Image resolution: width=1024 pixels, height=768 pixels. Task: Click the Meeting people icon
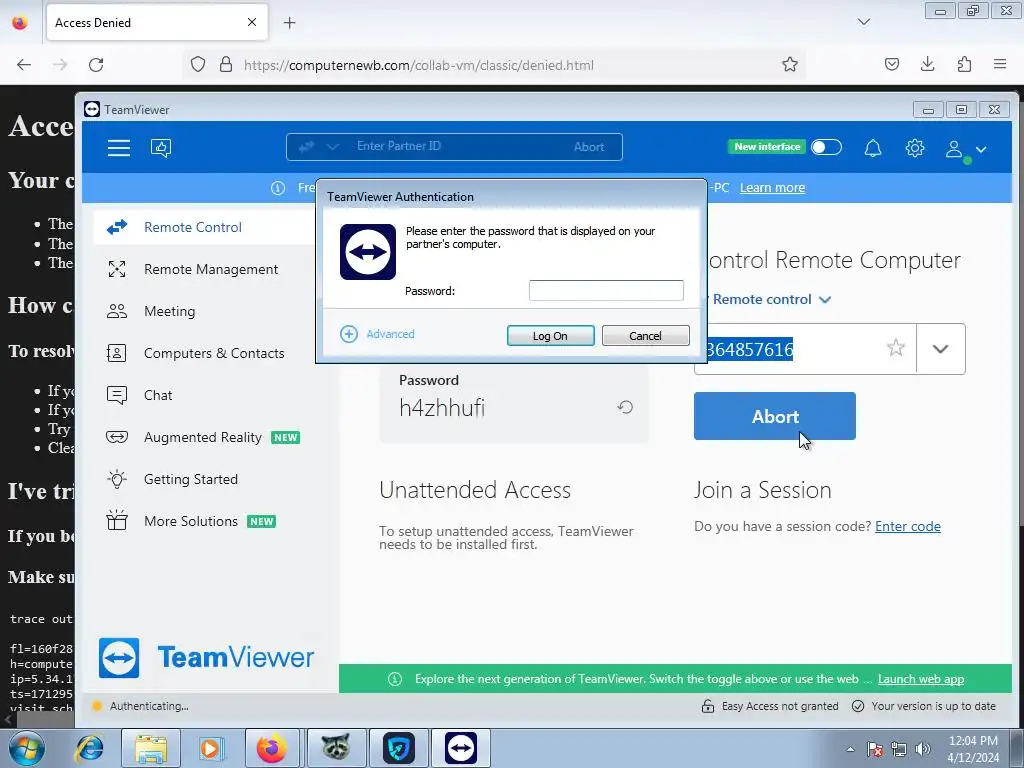click(x=117, y=311)
